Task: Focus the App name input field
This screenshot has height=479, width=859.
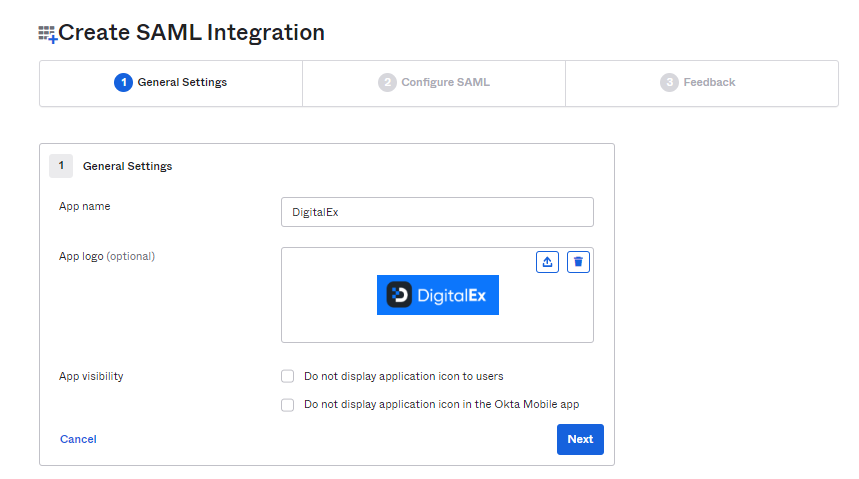Action: 437,212
